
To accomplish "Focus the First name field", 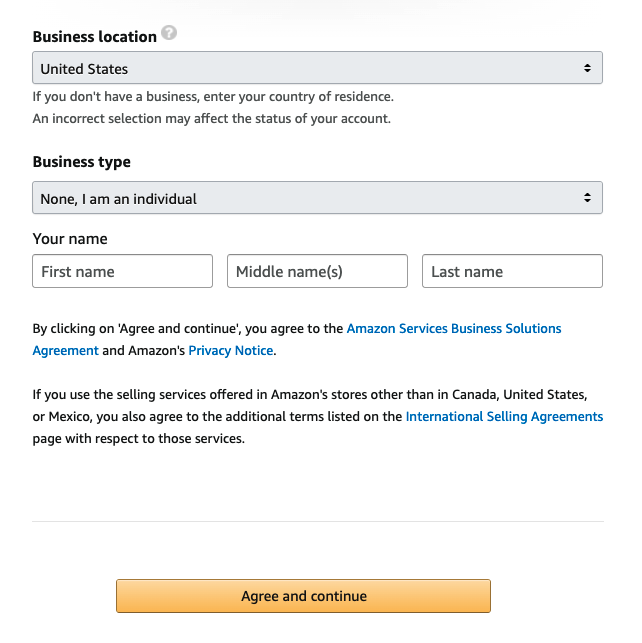I will pos(123,271).
